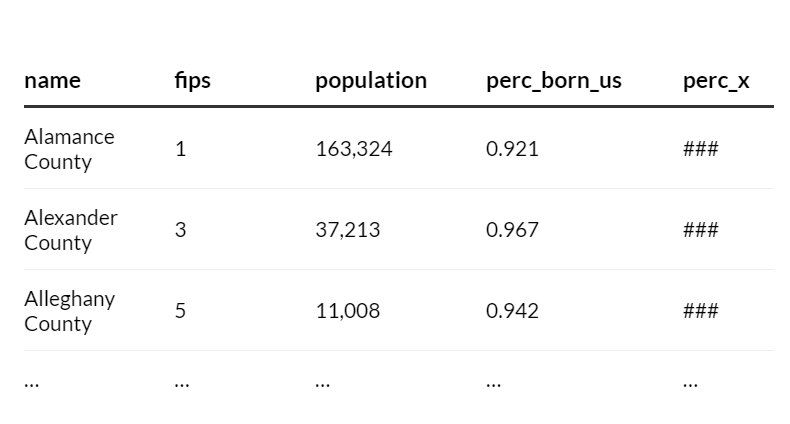790x424 pixels.
Task: Click population value 37,213
Action: tap(348, 230)
